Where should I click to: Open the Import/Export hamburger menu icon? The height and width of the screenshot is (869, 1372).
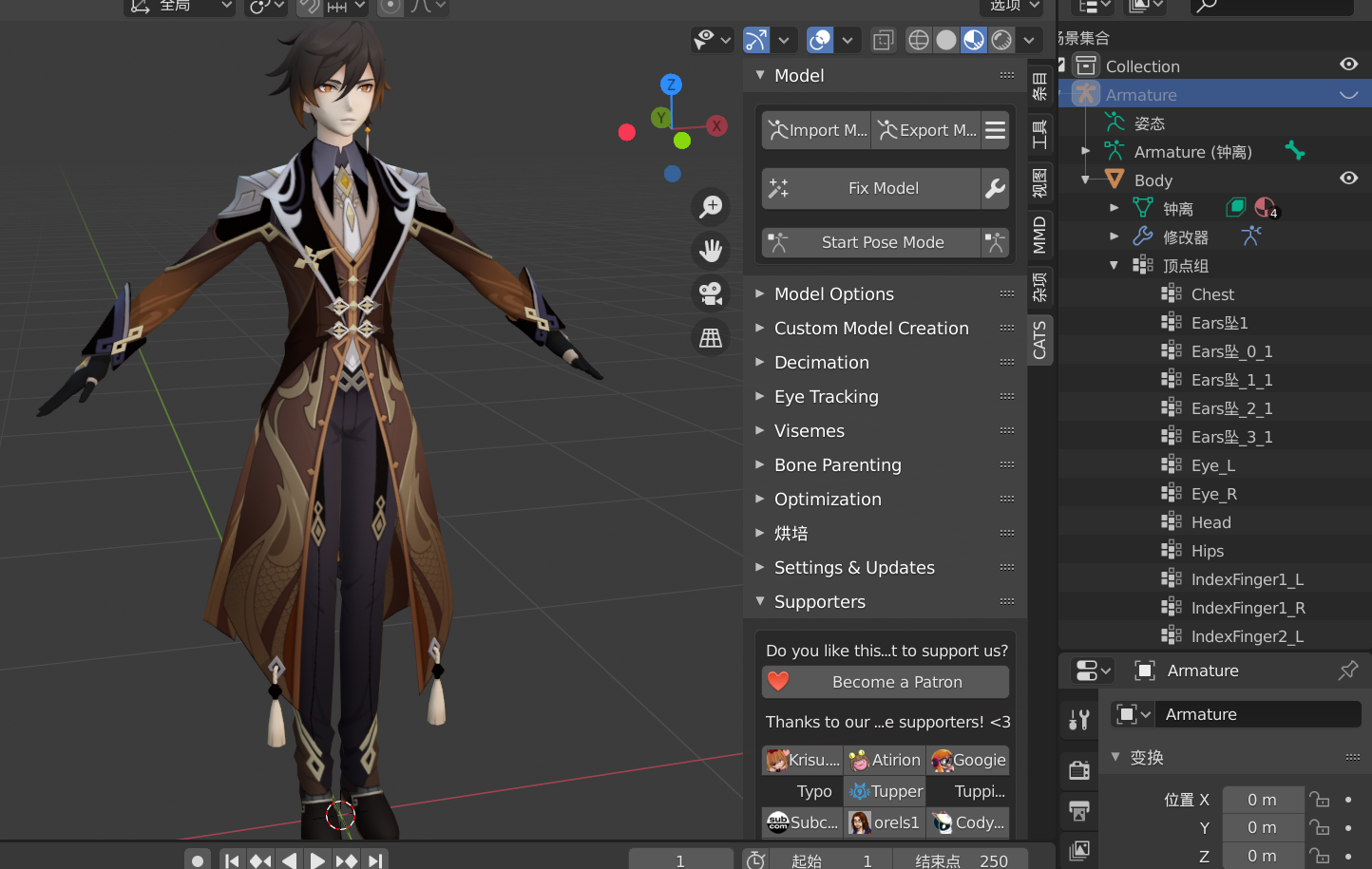[995, 130]
